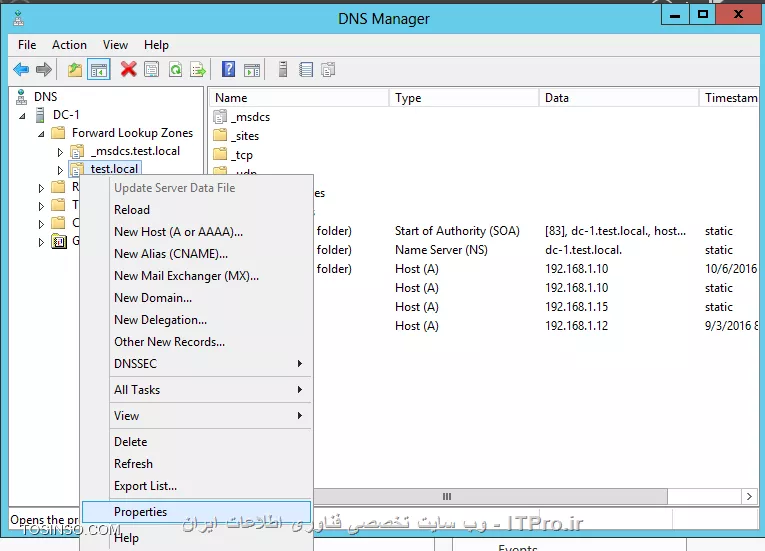Open the File menu
This screenshot has width=765, height=551.
(x=27, y=45)
